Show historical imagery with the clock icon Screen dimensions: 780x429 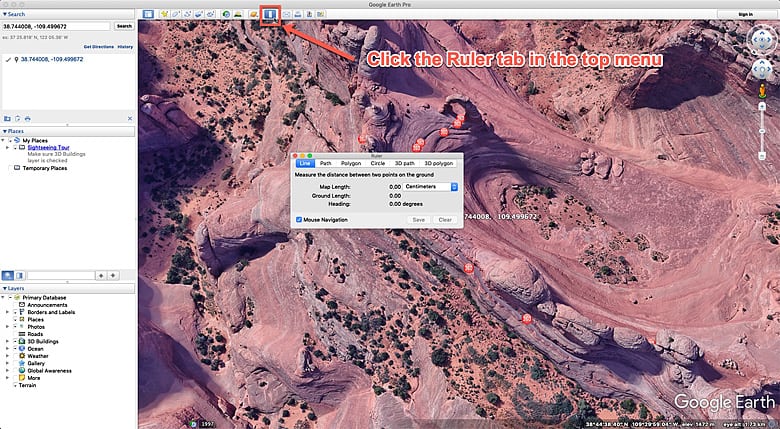[226, 14]
